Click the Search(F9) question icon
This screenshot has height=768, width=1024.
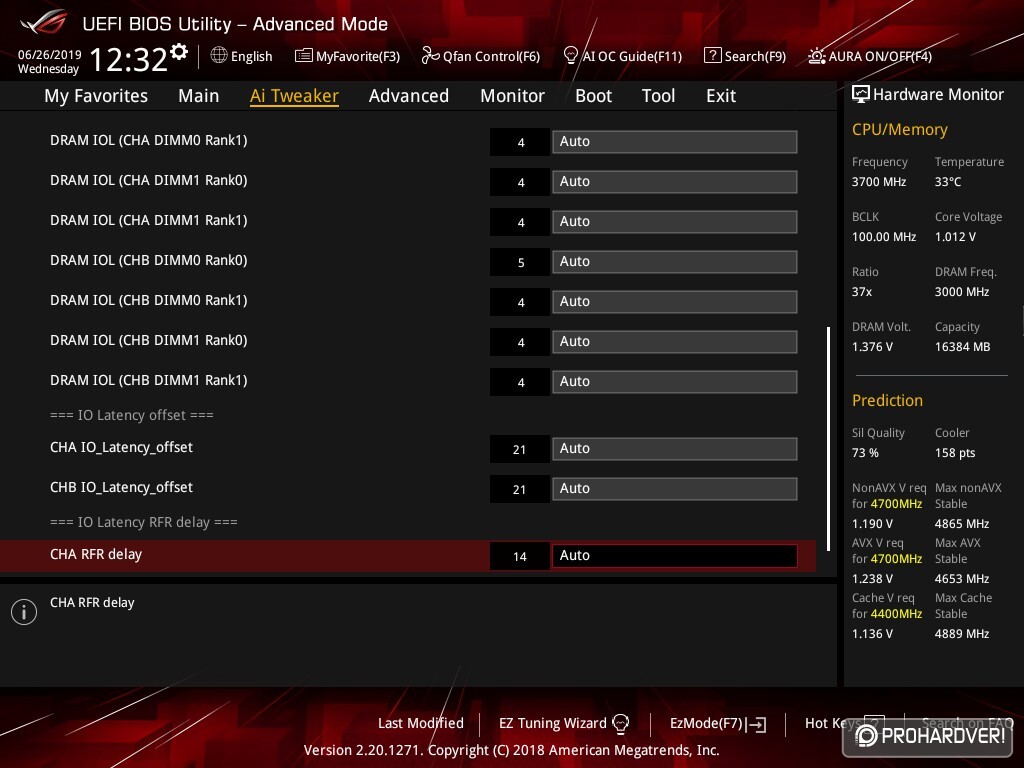click(x=712, y=56)
